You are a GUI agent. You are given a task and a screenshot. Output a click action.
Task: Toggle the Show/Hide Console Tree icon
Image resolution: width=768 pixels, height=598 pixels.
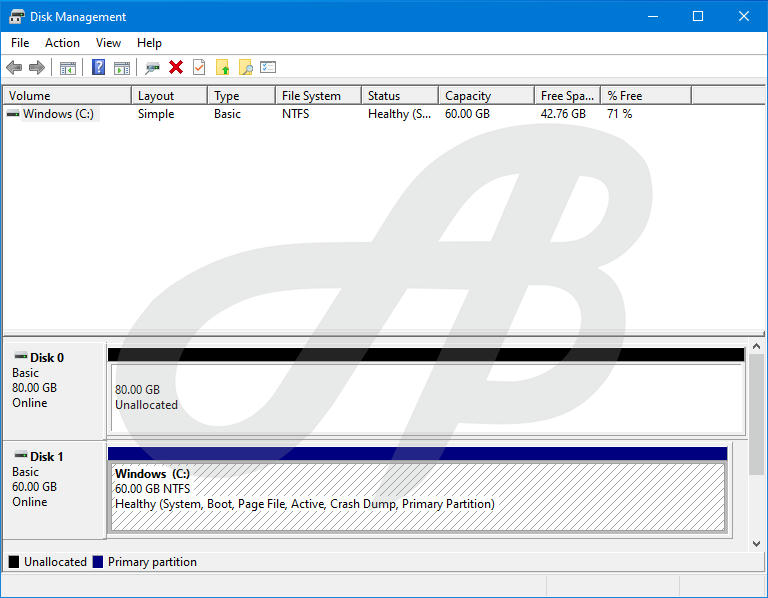point(68,68)
